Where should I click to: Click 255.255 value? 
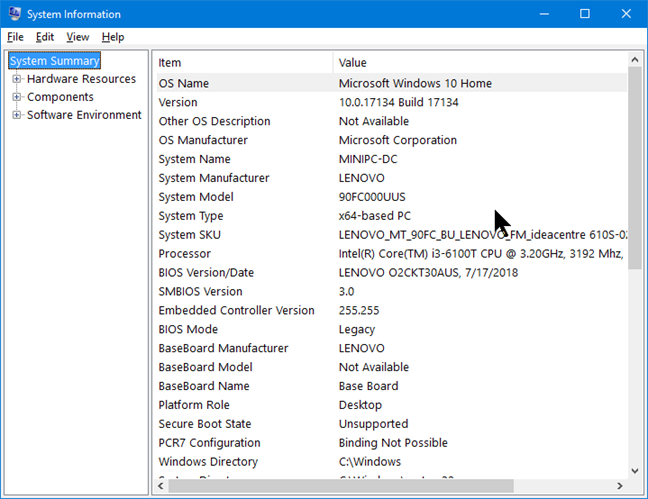pos(359,310)
